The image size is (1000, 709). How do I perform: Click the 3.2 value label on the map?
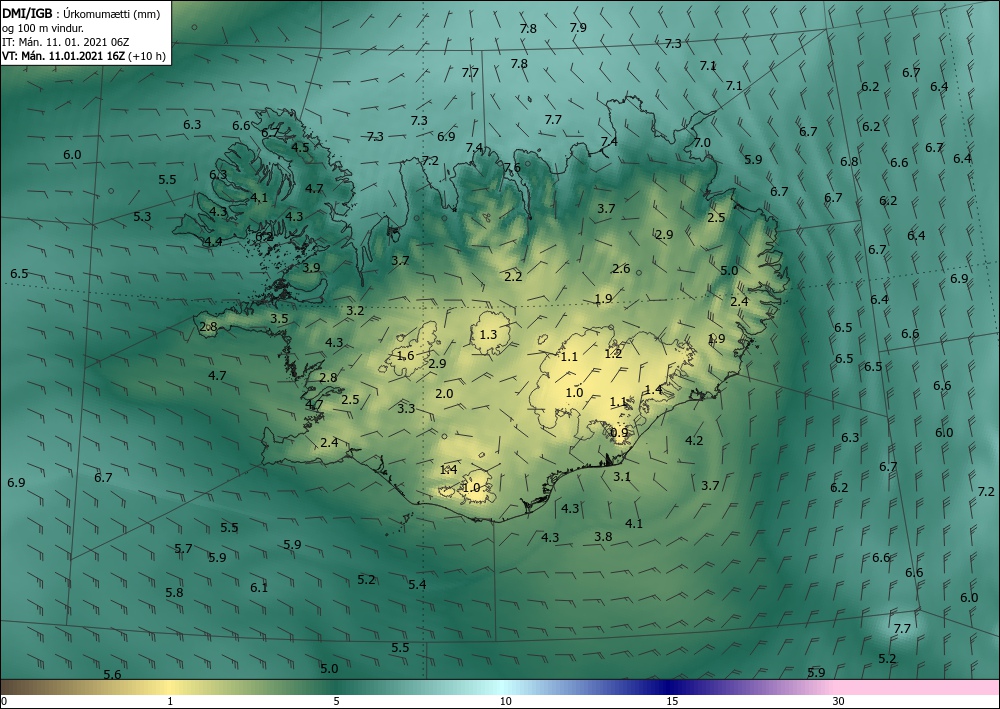[355, 311]
